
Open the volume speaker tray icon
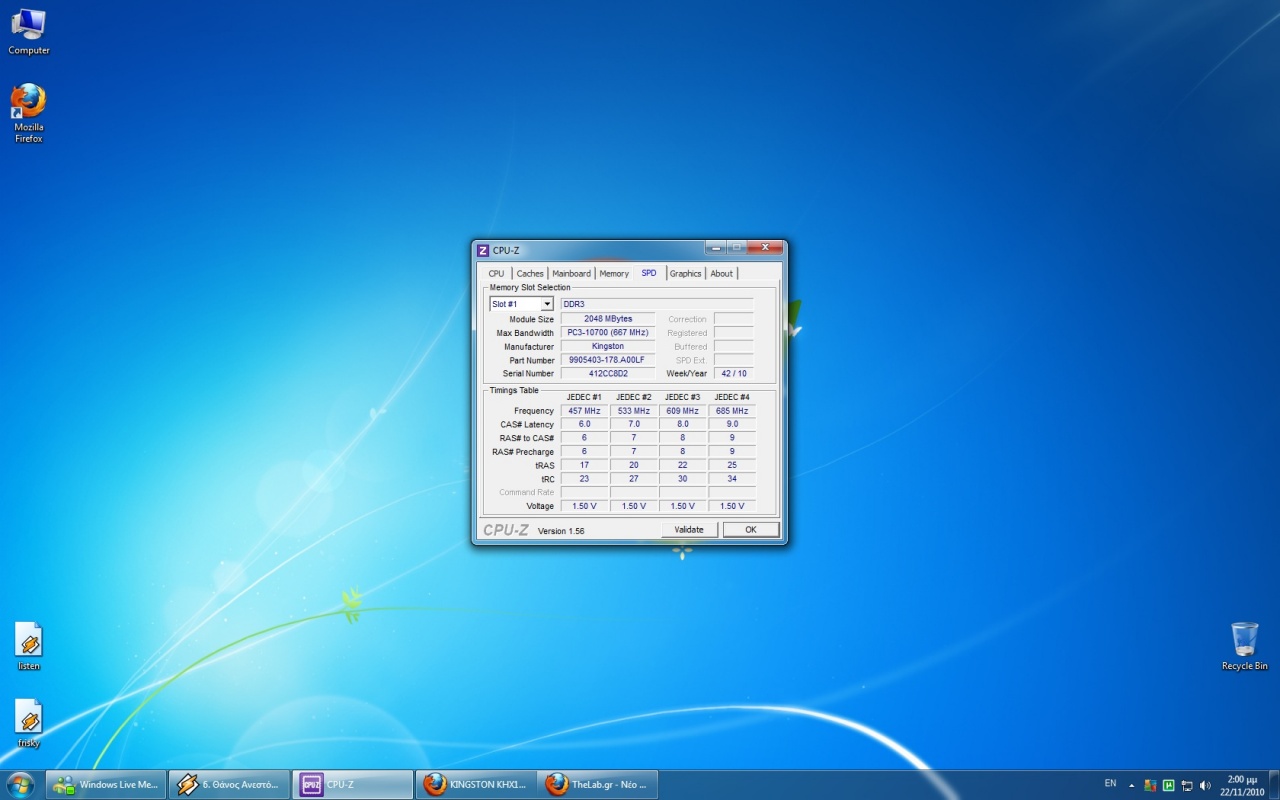1204,785
